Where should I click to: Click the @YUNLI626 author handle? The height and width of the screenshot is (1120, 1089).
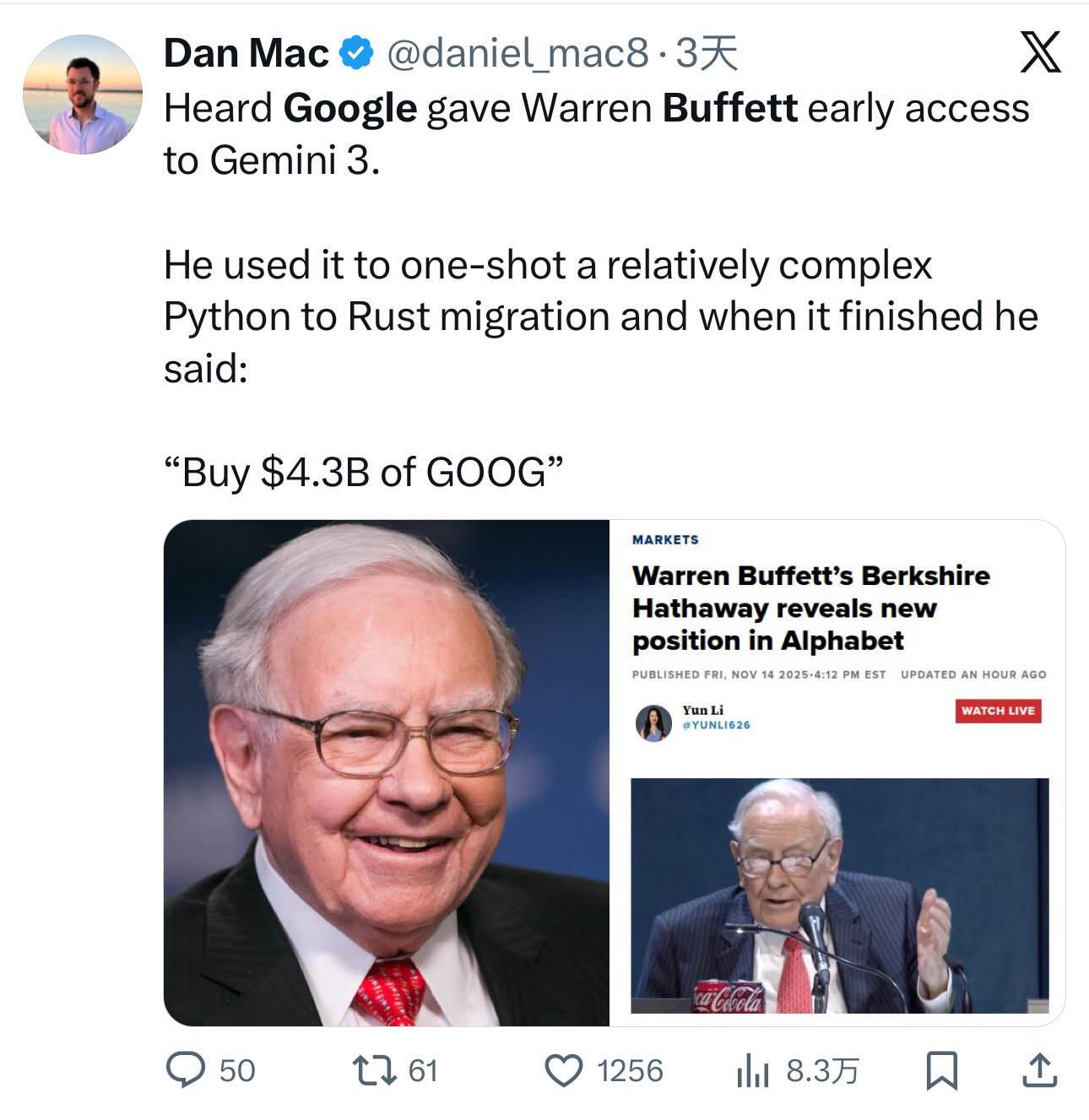(716, 725)
